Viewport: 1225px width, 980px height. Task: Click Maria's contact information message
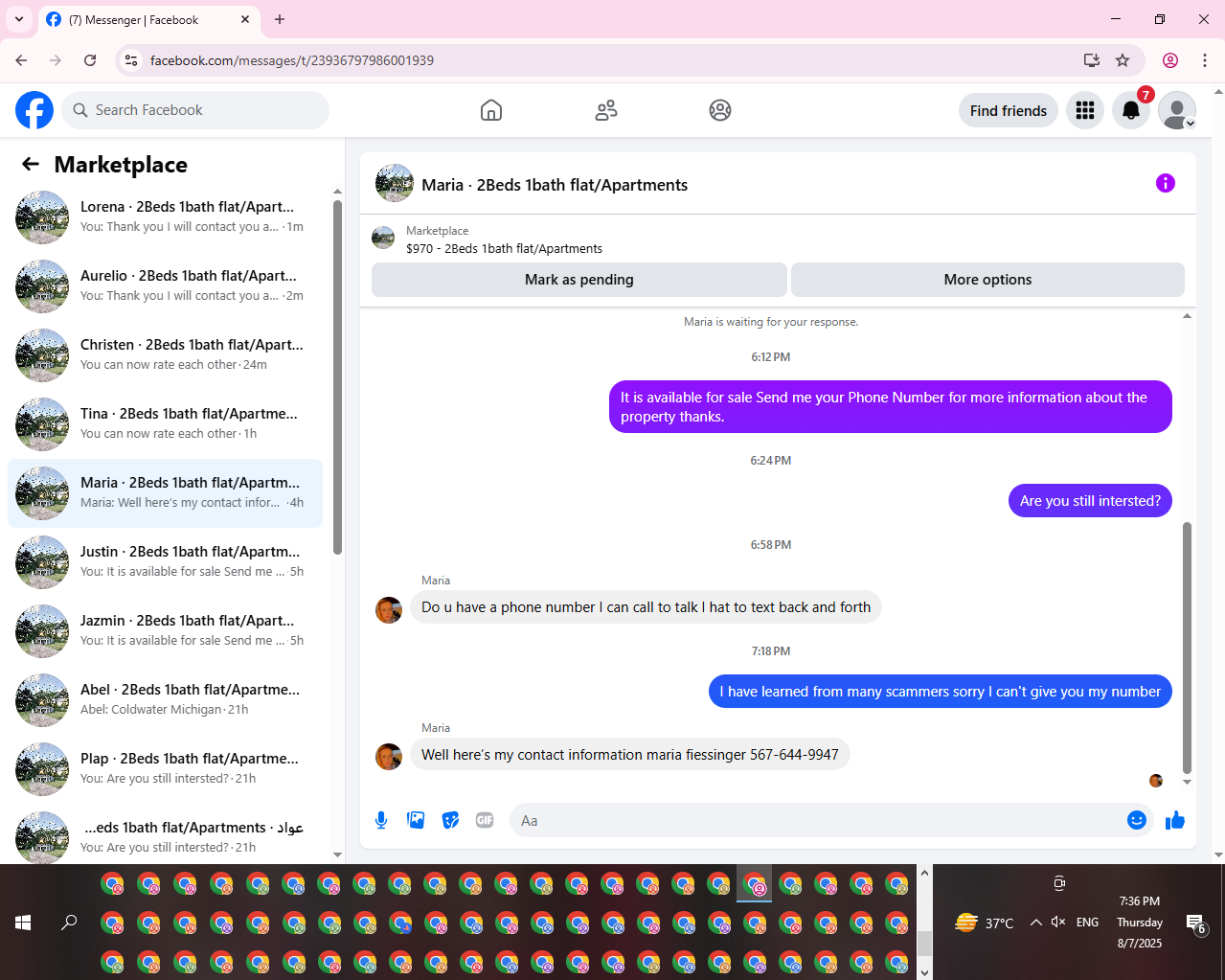(x=630, y=755)
